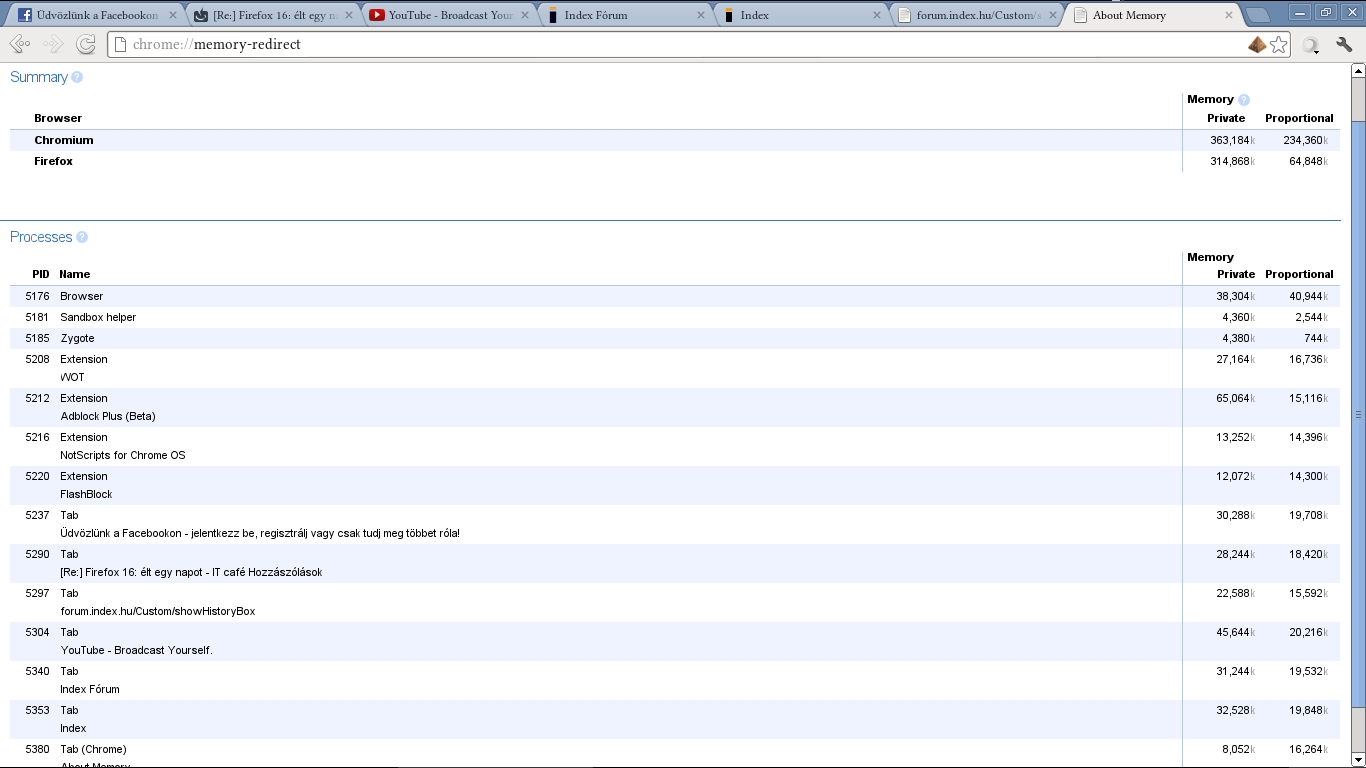Select the Browser process row PID 5176
The width and height of the screenshot is (1366, 768).
pyautogui.click(x=675, y=296)
